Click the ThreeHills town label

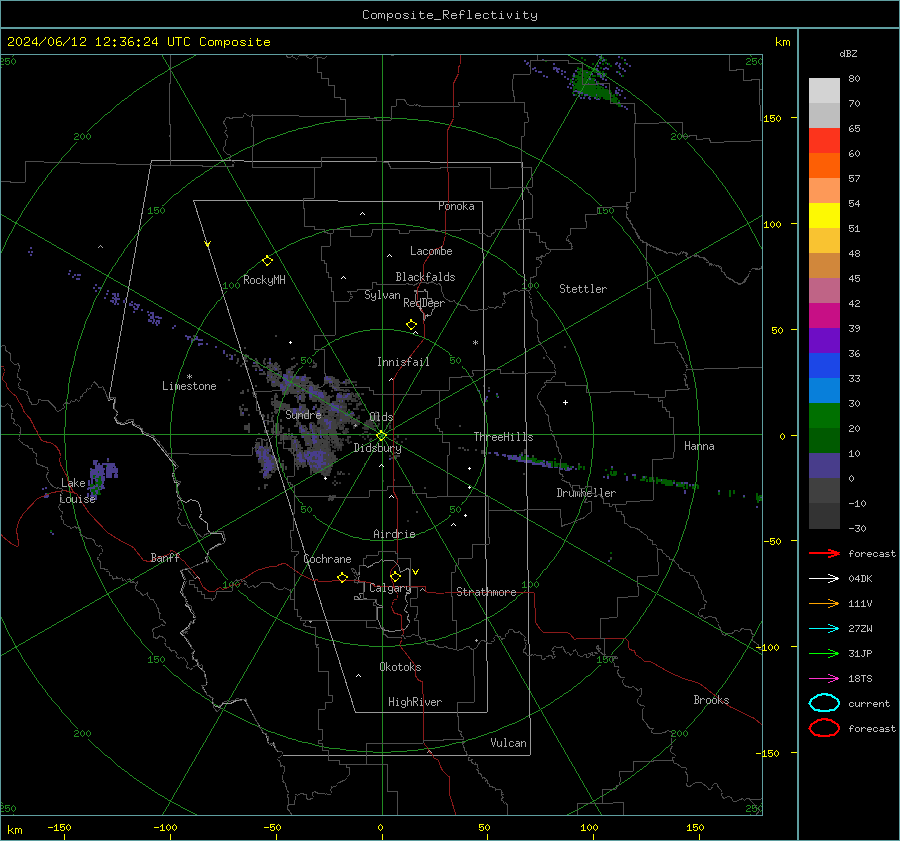503,437
